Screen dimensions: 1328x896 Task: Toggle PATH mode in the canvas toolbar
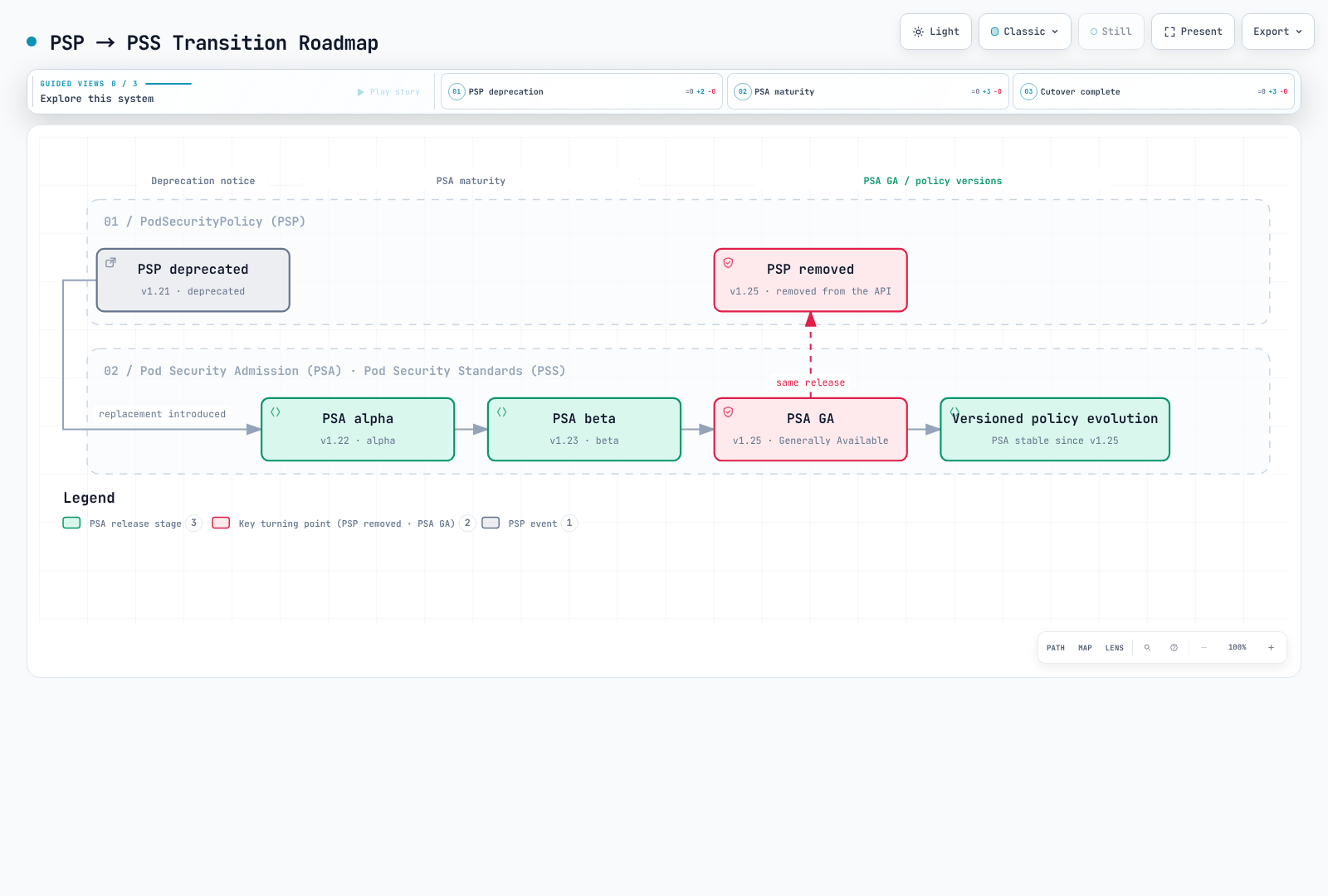pos(1056,648)
